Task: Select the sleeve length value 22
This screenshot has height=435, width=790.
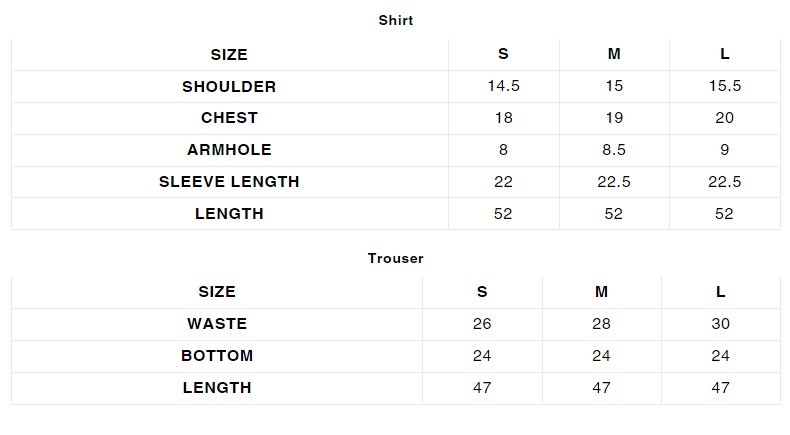Action: (503, 182)
